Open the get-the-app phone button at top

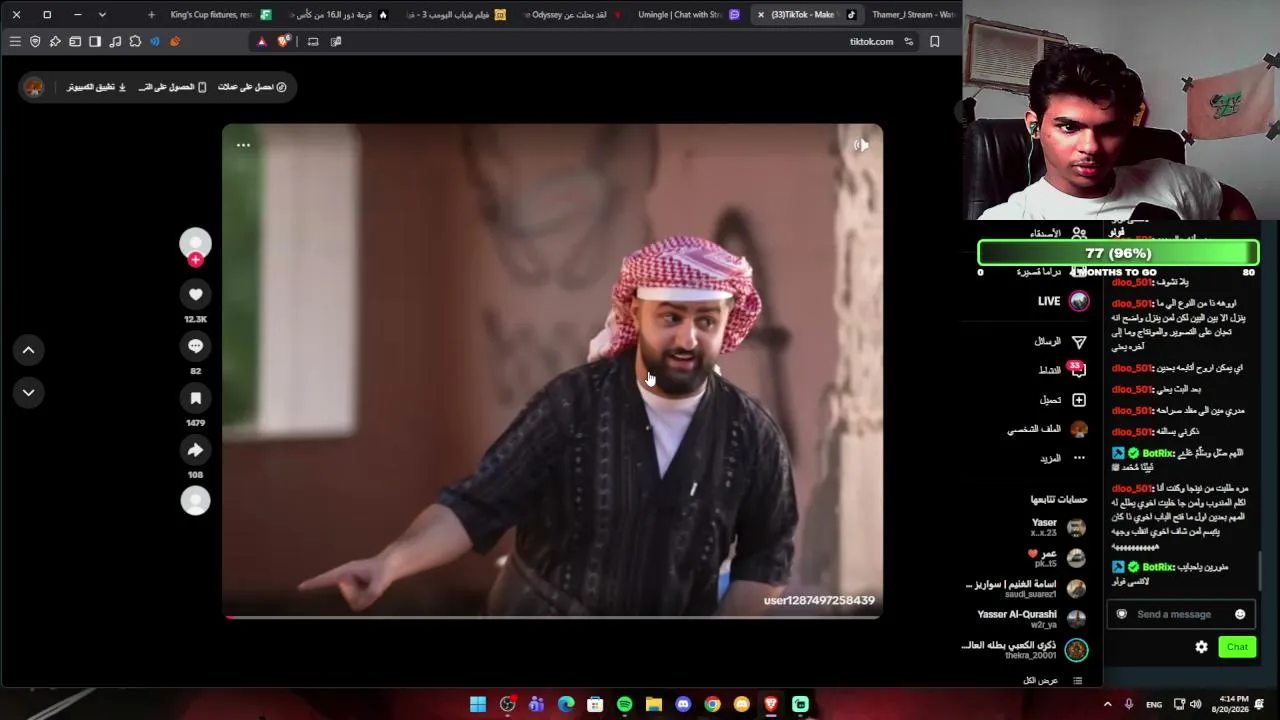coord(173,87)
